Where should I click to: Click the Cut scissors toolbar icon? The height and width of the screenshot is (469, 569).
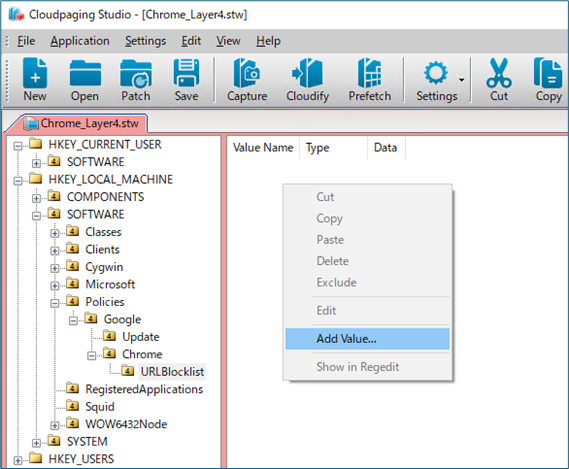(x=499, y=80)
